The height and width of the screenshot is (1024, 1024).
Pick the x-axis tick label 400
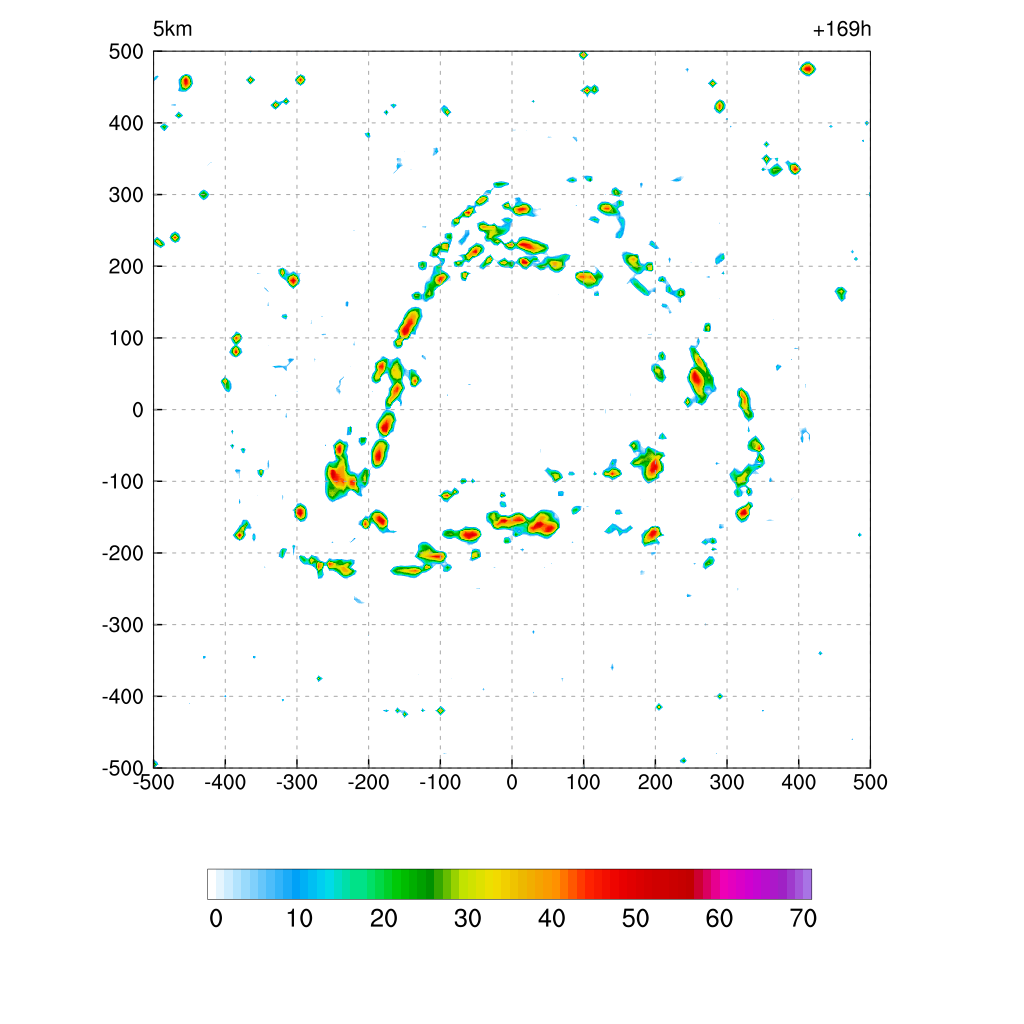tap(799, 782)
